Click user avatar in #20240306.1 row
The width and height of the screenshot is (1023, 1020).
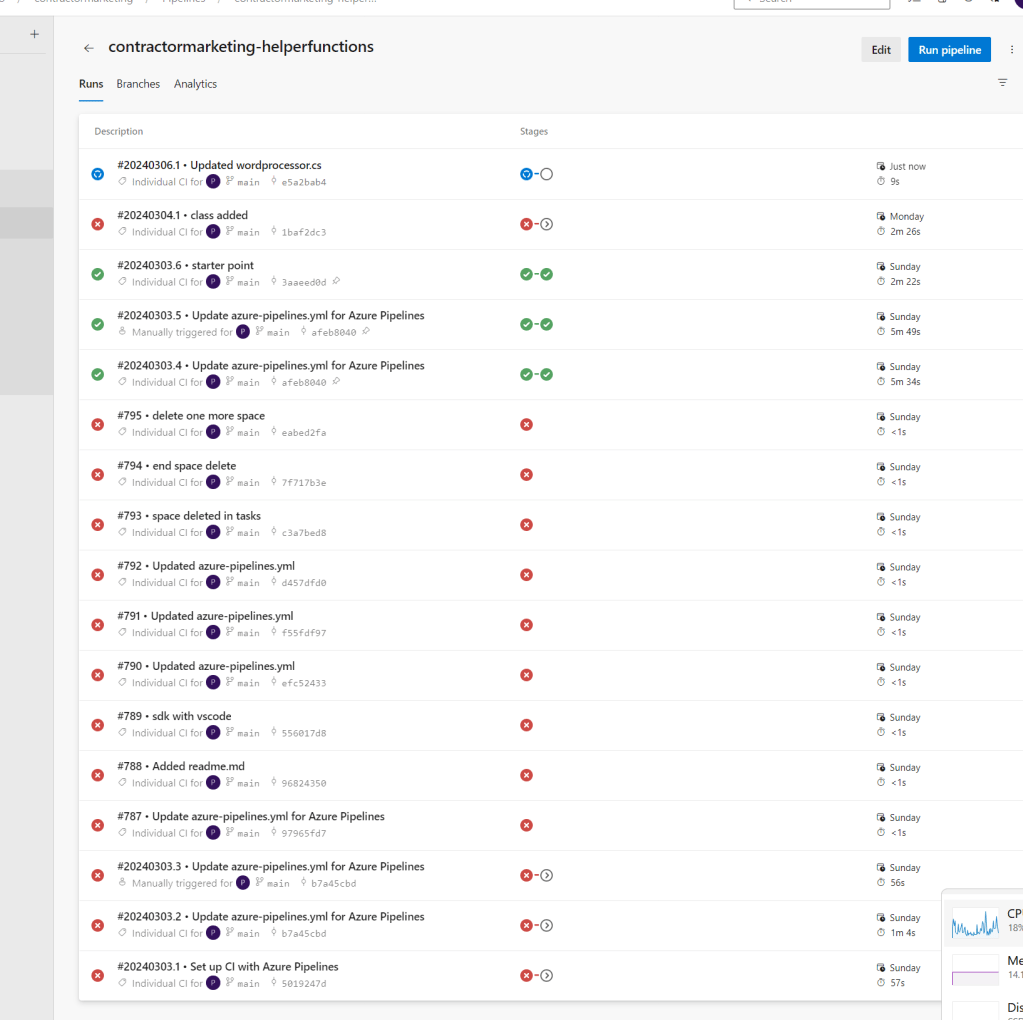coord(213,181)
